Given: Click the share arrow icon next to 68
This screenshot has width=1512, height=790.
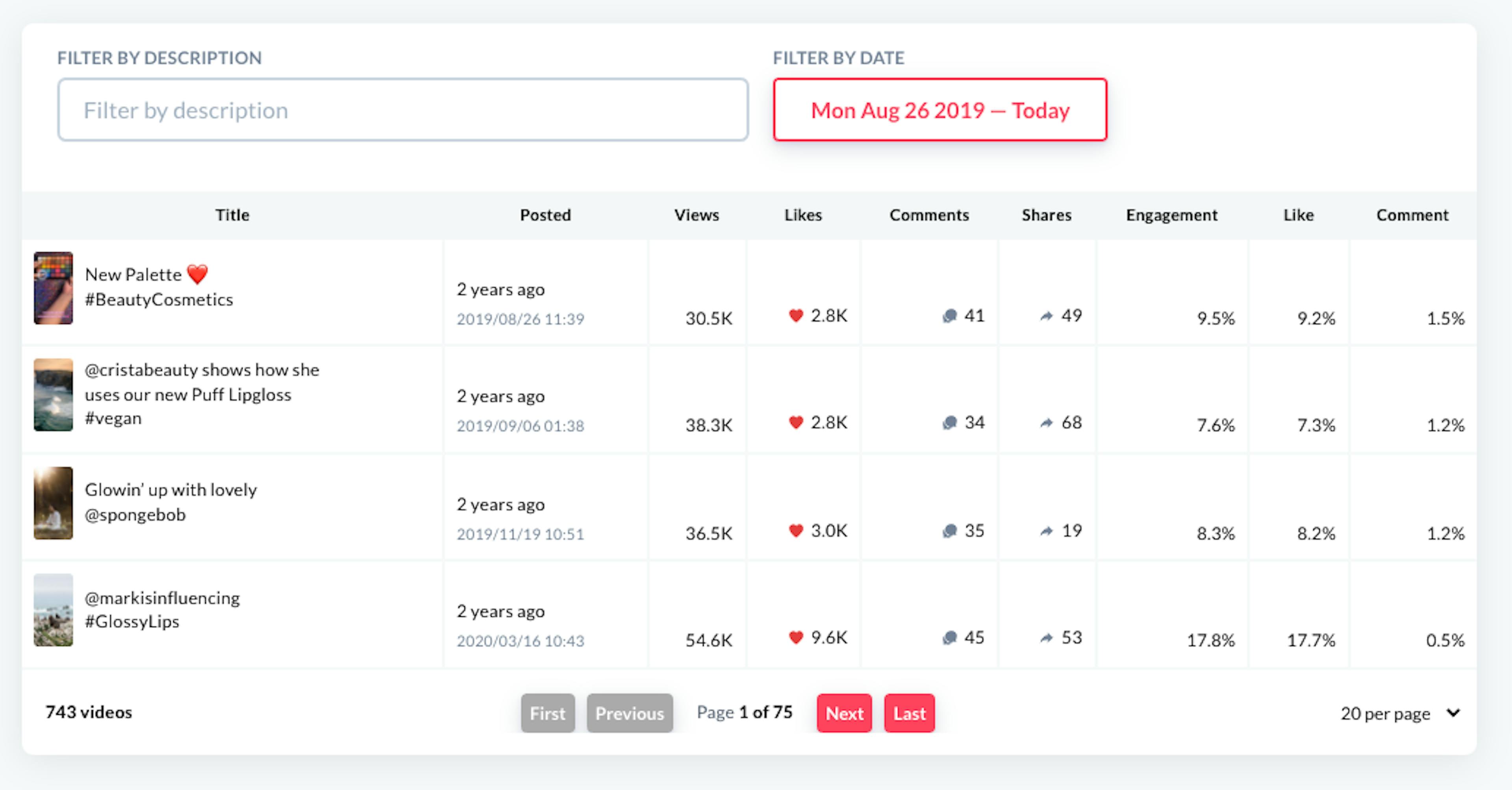Looking at the screenshot, I should 1047,423.
